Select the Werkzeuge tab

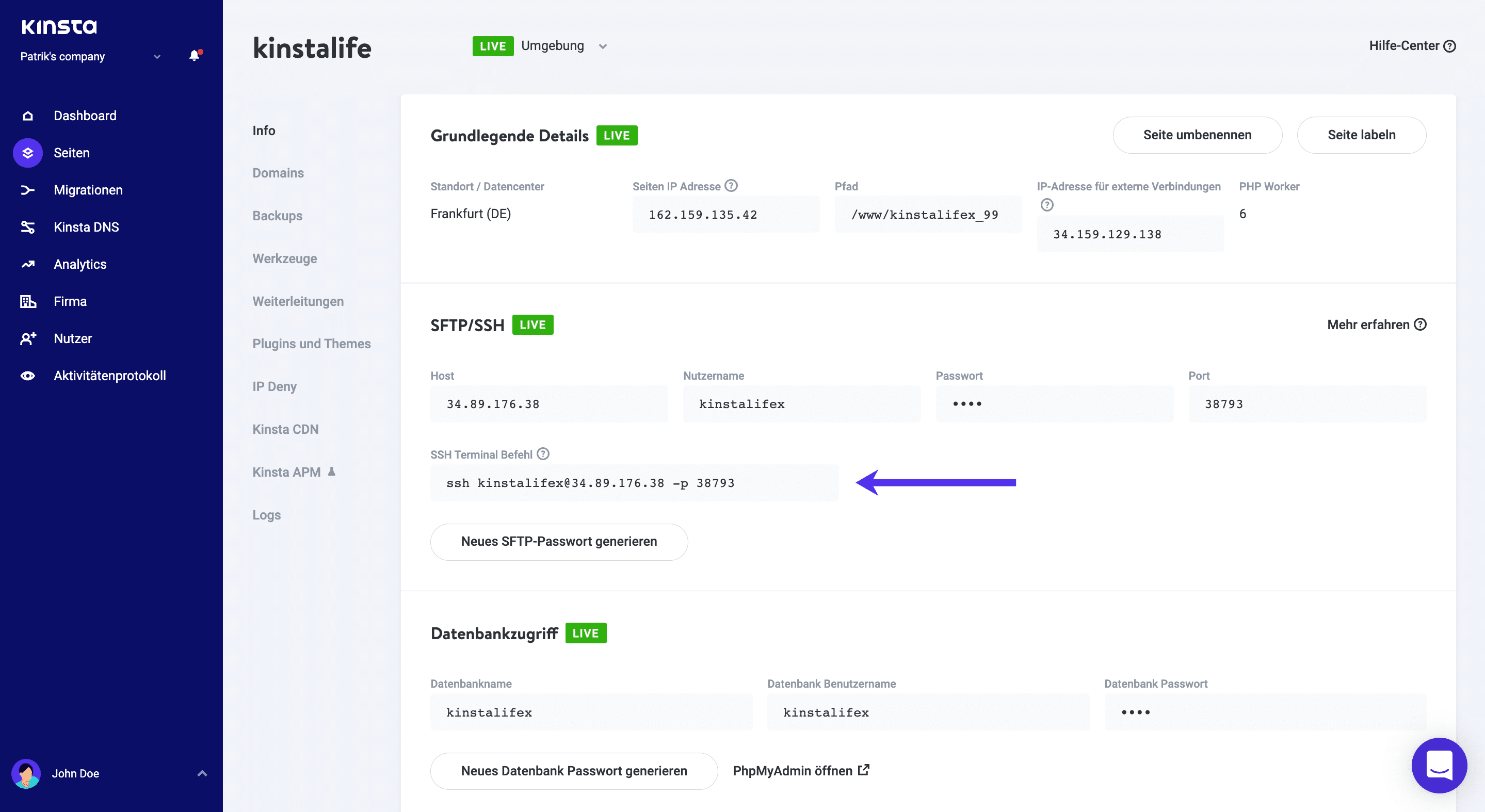coord(285,259)
